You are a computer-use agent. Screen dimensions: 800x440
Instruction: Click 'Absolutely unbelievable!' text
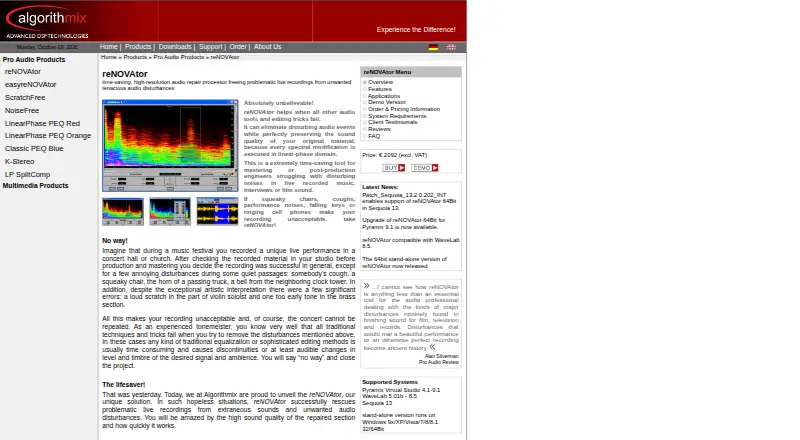[x=279, y=103]
